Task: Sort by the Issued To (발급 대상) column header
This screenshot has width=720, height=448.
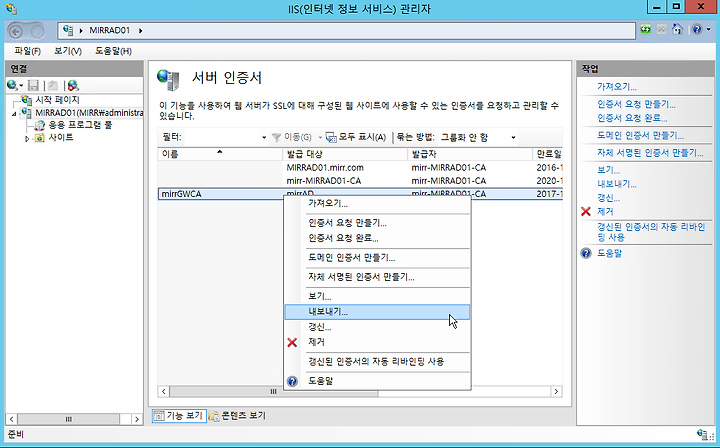Action: (345, 154)
